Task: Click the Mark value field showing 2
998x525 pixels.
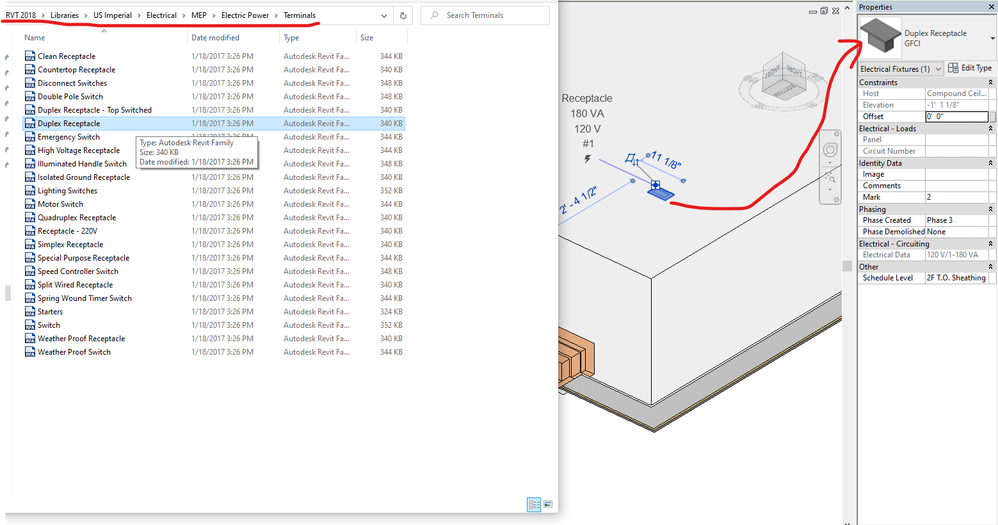Action: [957, 197]
